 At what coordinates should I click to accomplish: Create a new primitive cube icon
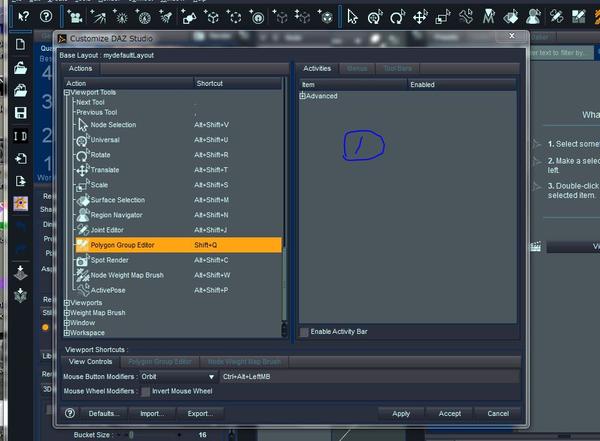tap(212, 17)
